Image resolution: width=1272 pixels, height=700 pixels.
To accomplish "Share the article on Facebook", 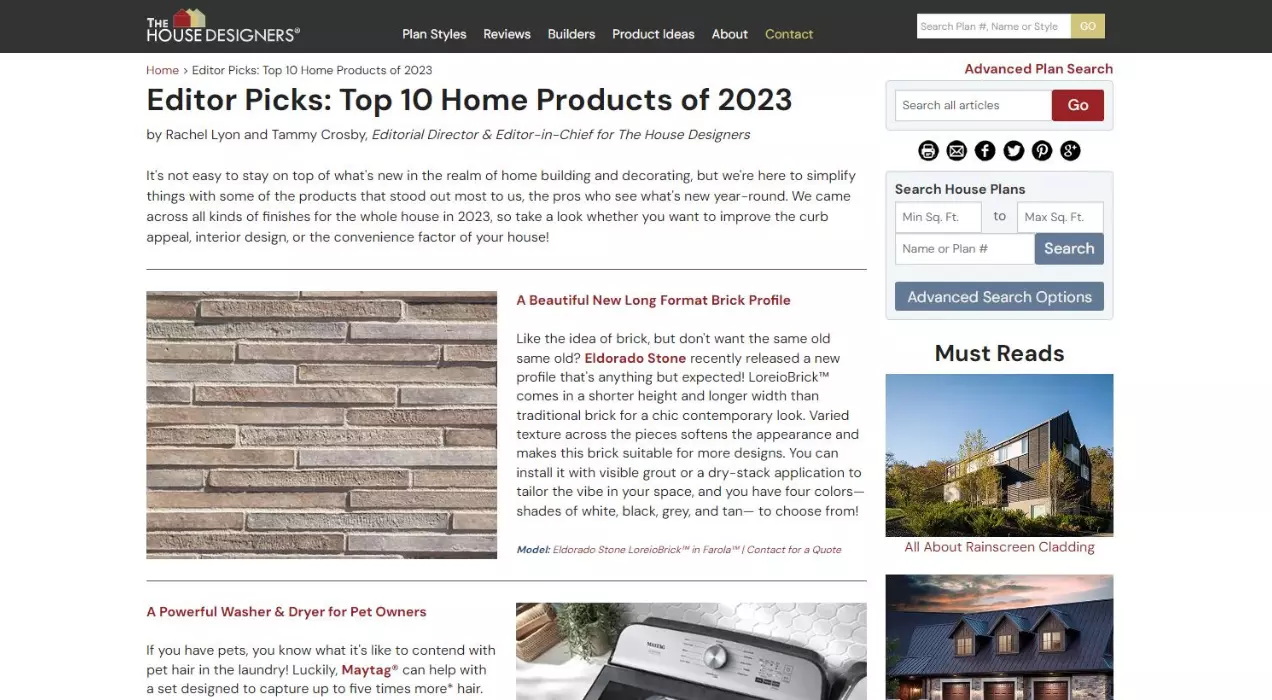I will [x=985, y=151].
